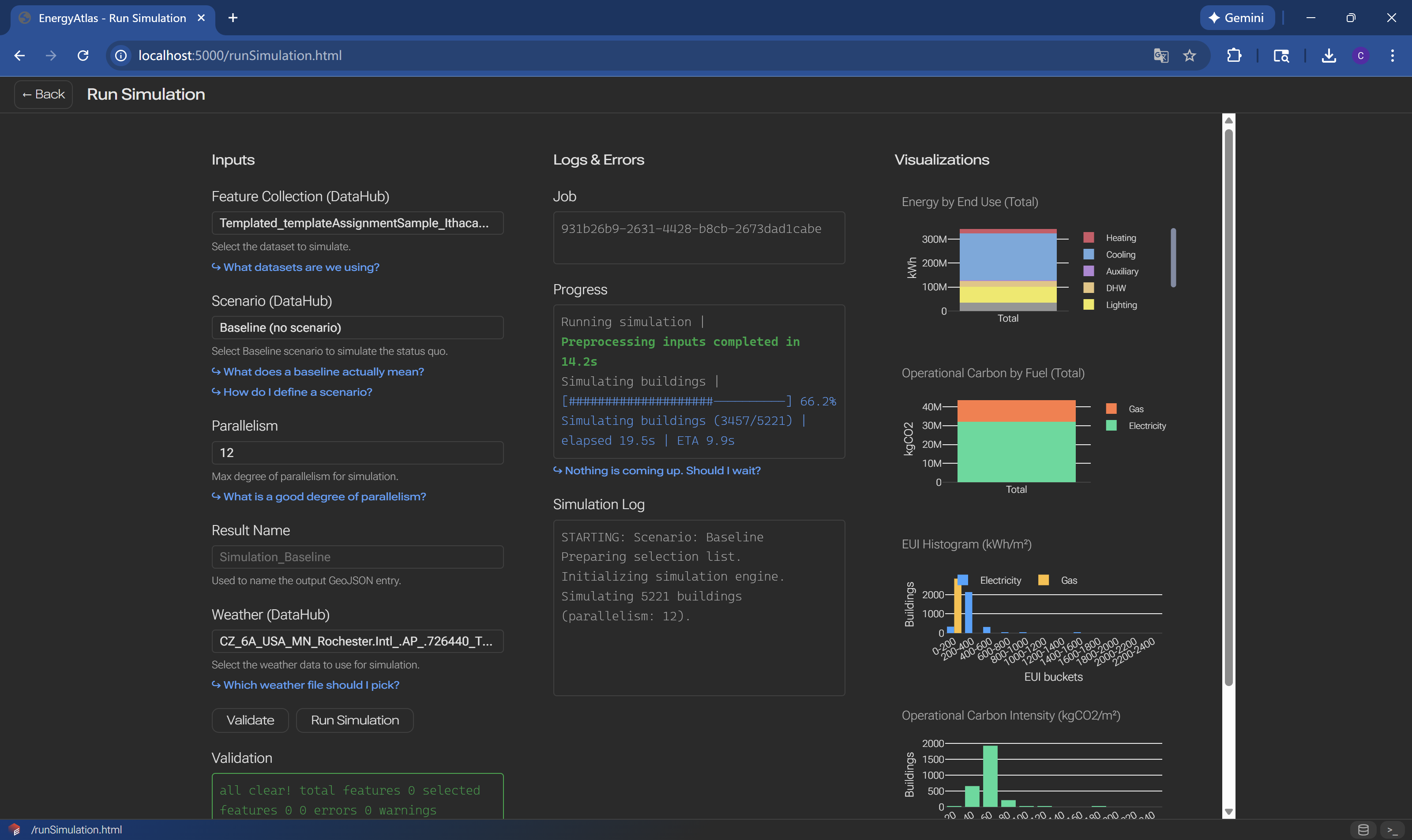Screen dimensions: 1412x840
Task: Click the Result Name input field
Action: (357, 557)
